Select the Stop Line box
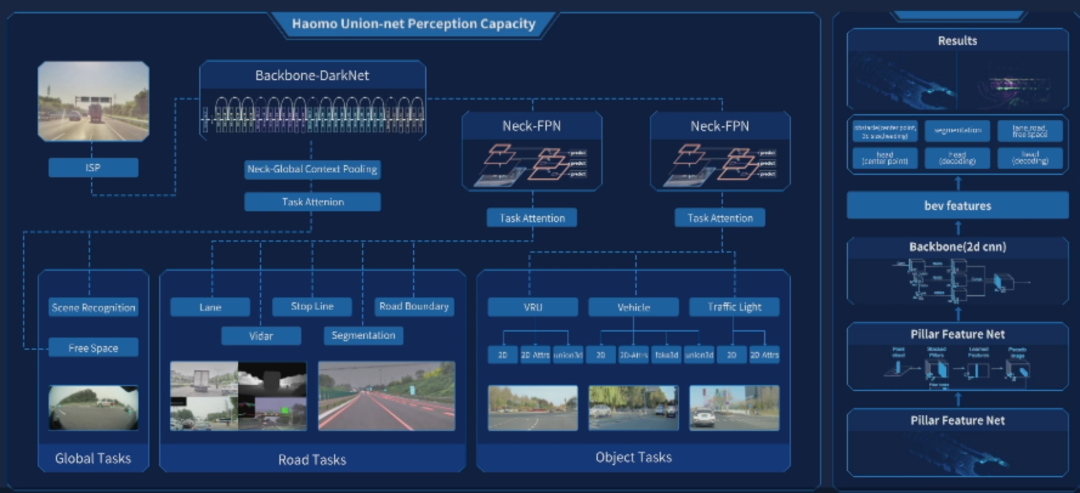 pyautogui.click(x=312, y=306)
